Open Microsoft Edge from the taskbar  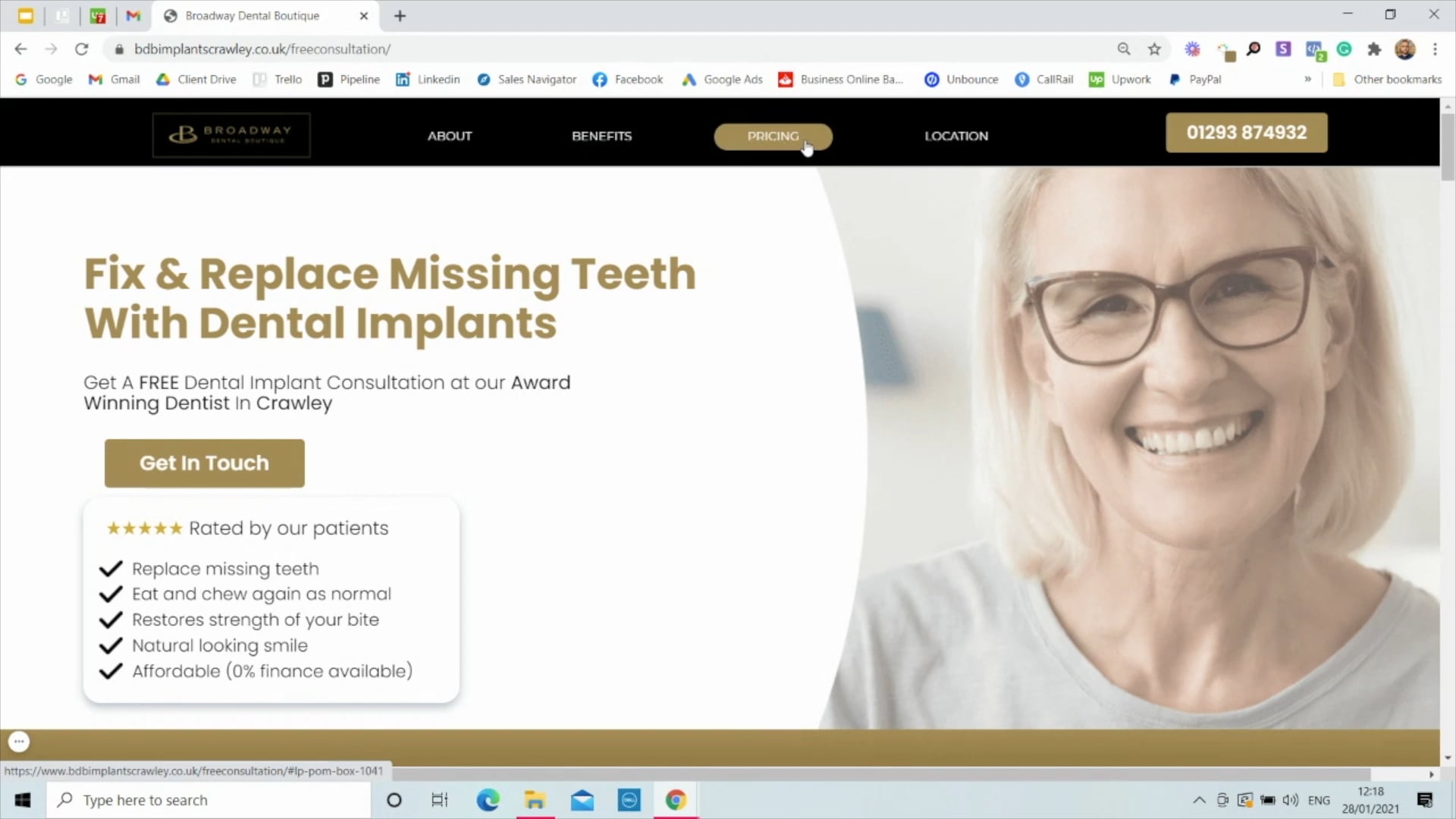488,799
